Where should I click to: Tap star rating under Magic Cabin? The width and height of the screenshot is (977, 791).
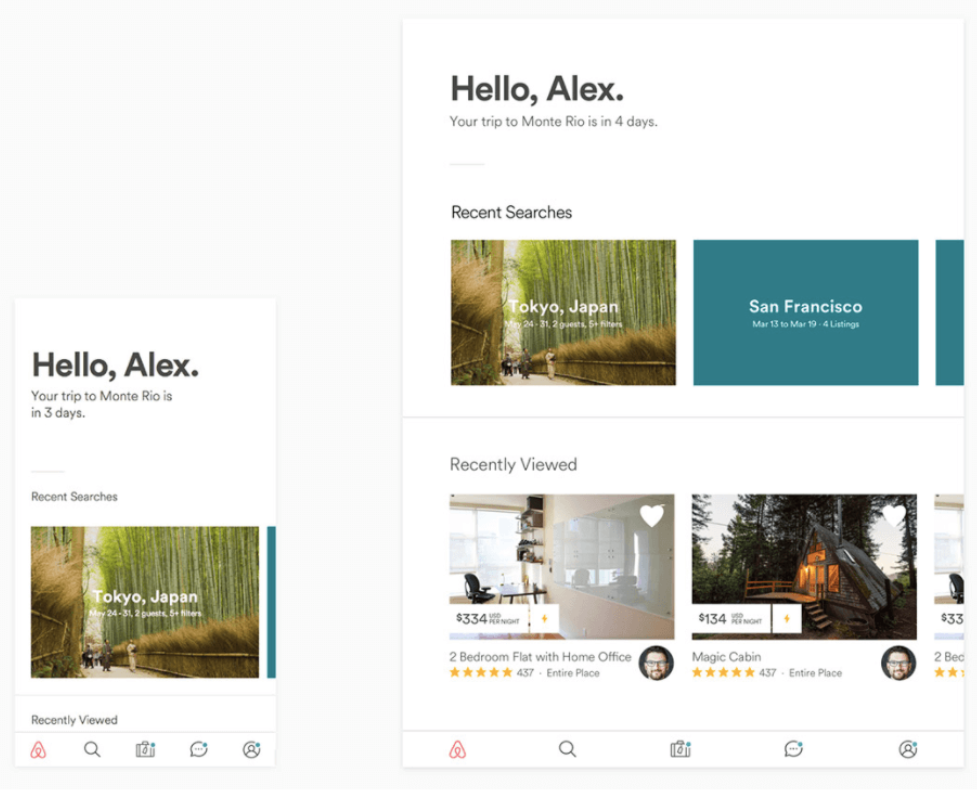coord(723,673)
